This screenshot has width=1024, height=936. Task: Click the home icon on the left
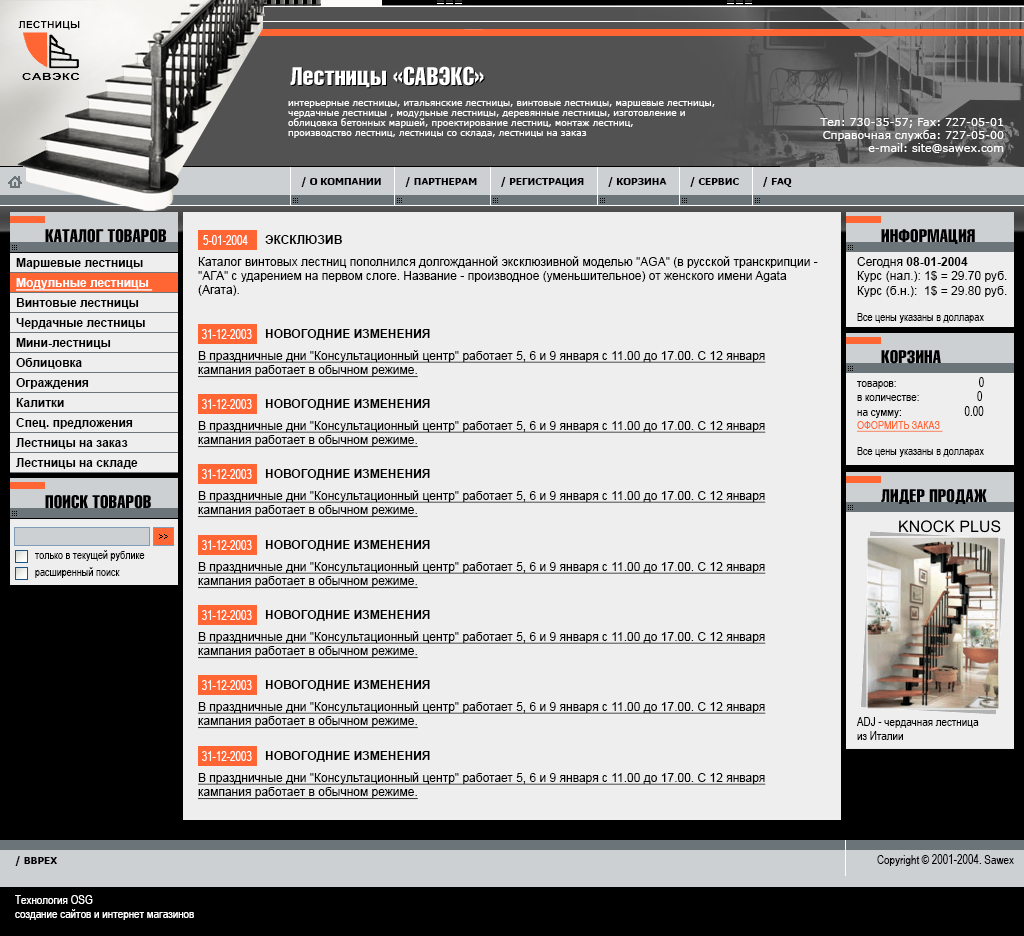click(15, 182)
